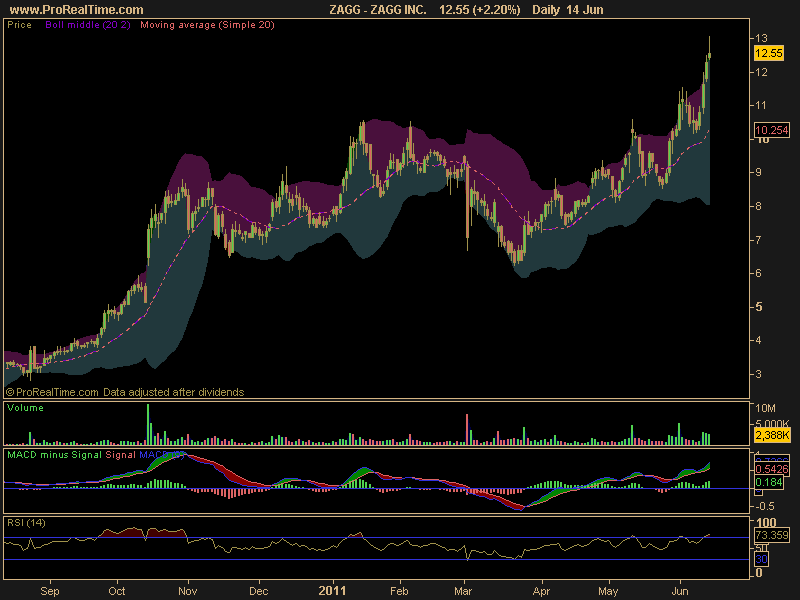
Task: Click the Feb label on time axis
Action: point(399,591)
